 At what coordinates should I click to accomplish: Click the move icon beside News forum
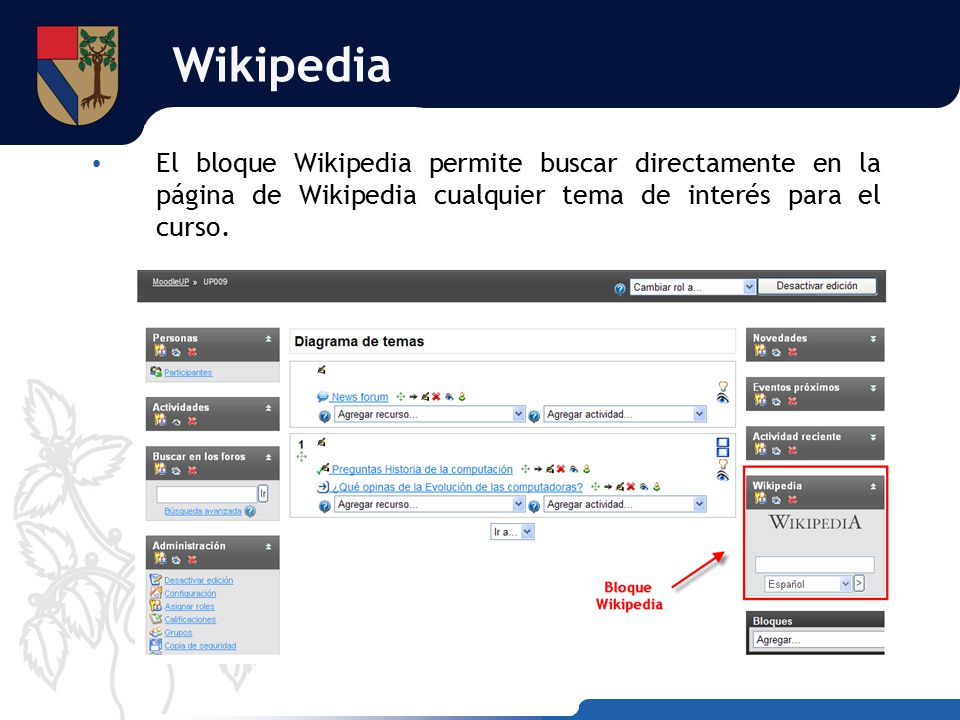401,397
